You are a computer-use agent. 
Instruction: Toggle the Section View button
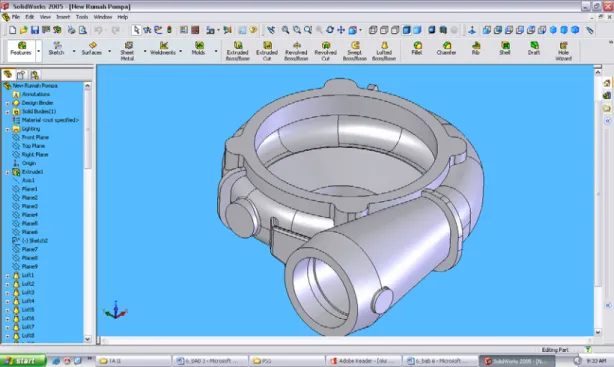(x=443, y=30)
